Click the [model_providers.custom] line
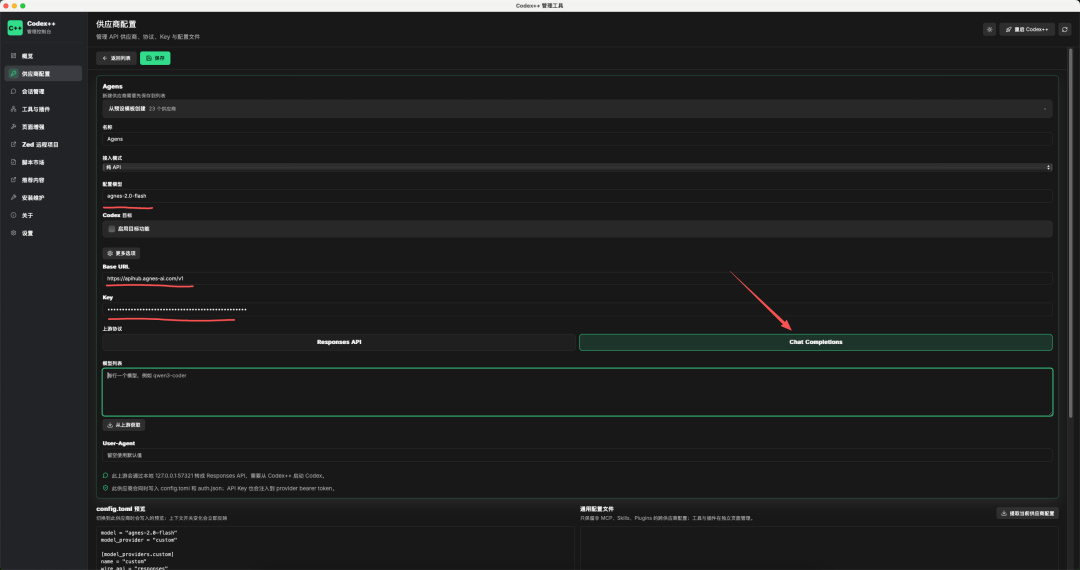Screen dimensions: 1080x570 [137, 554]
